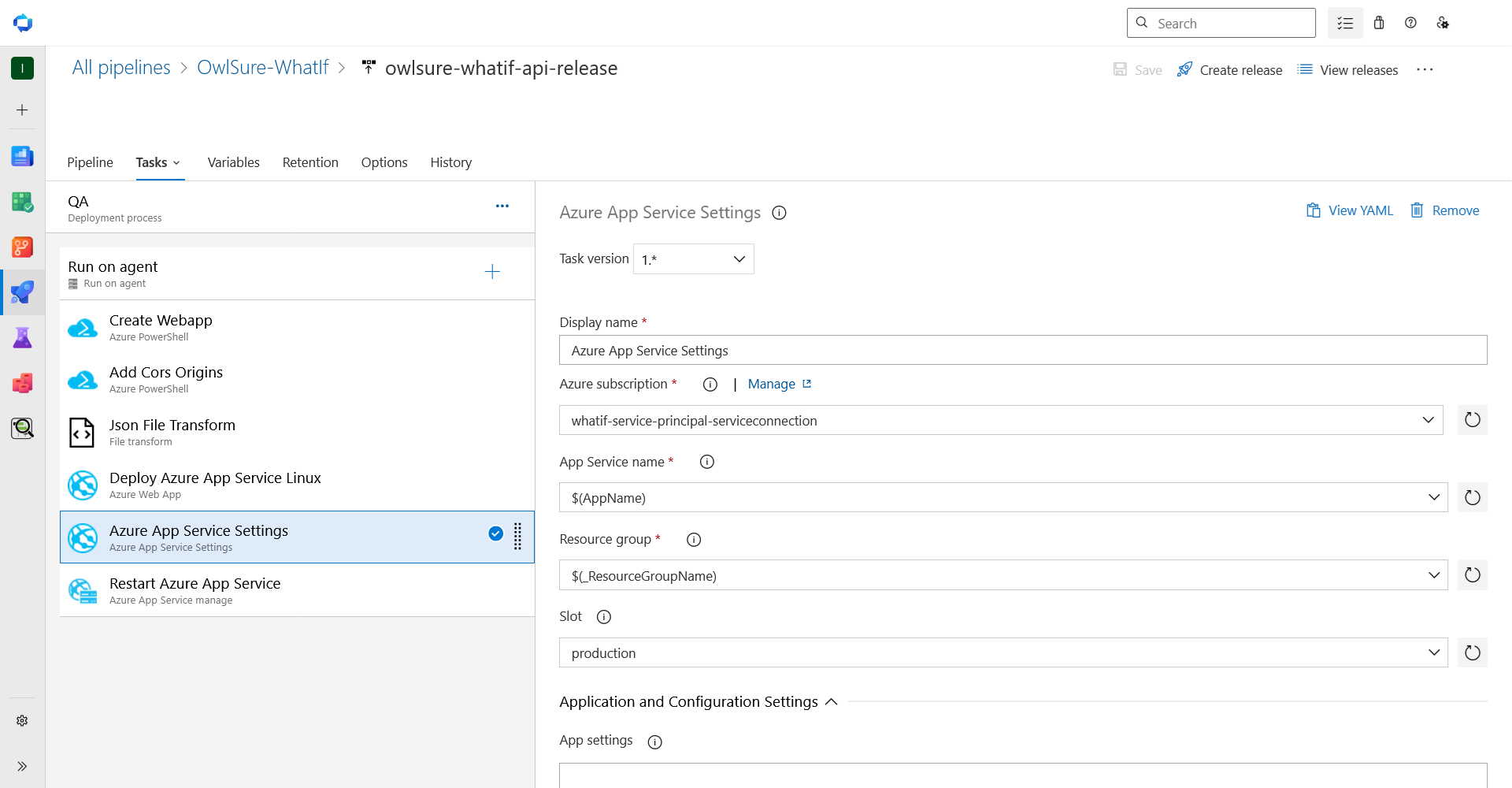Switch to the Pipeline tab
This screenshot has width=1512, height=788.
tap(90, 162)
